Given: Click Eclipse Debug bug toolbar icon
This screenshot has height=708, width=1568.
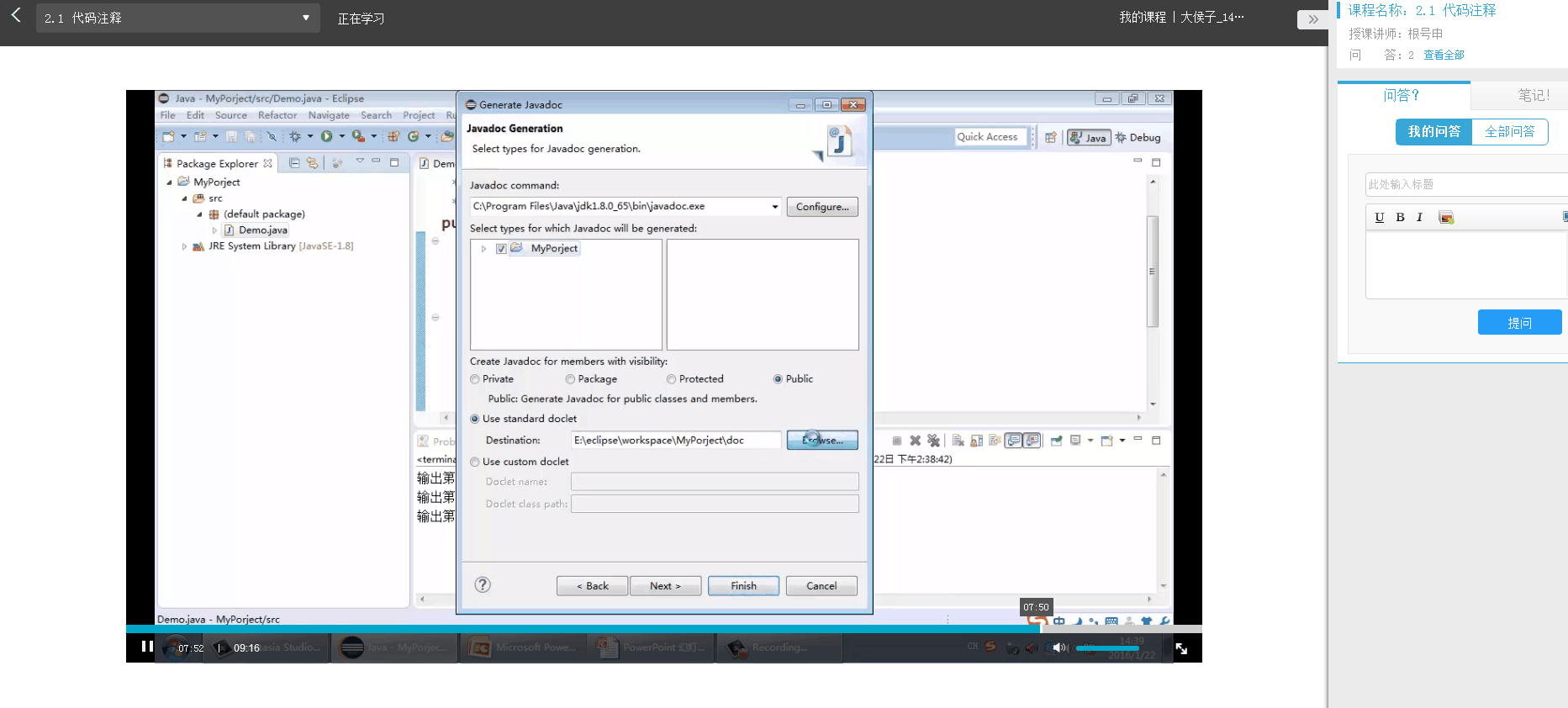Looking at the screenshot, I should (x=295, y=136).
